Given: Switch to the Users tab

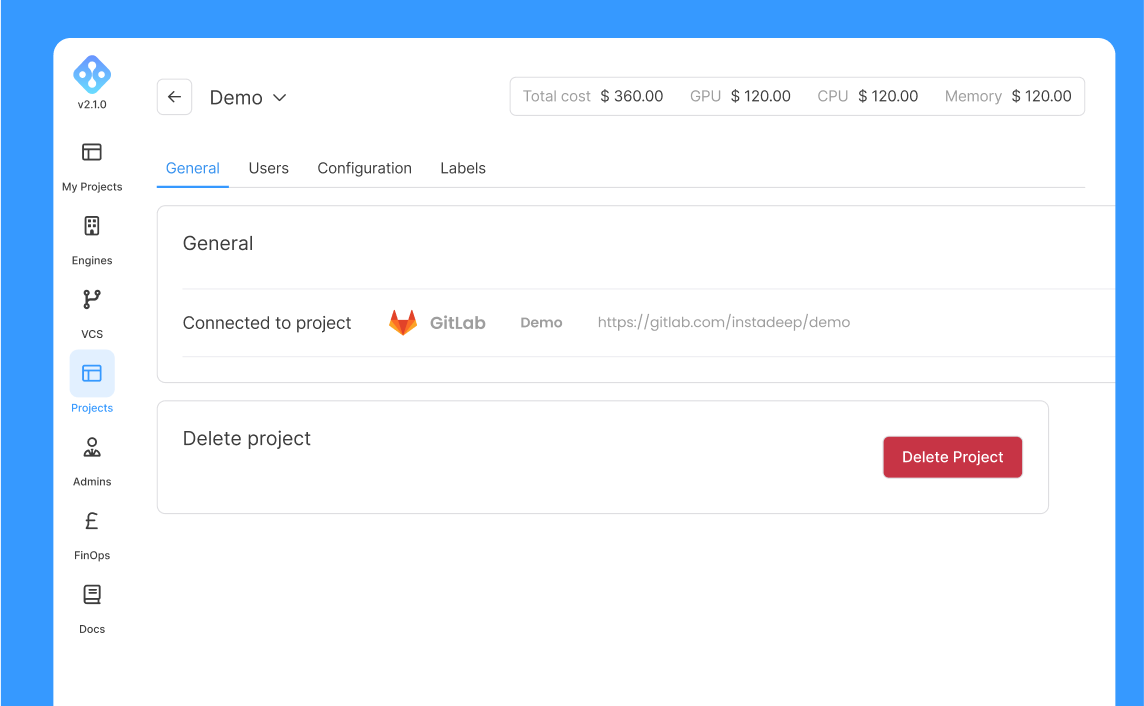Looking at the screenshot, I should [268, 168].
